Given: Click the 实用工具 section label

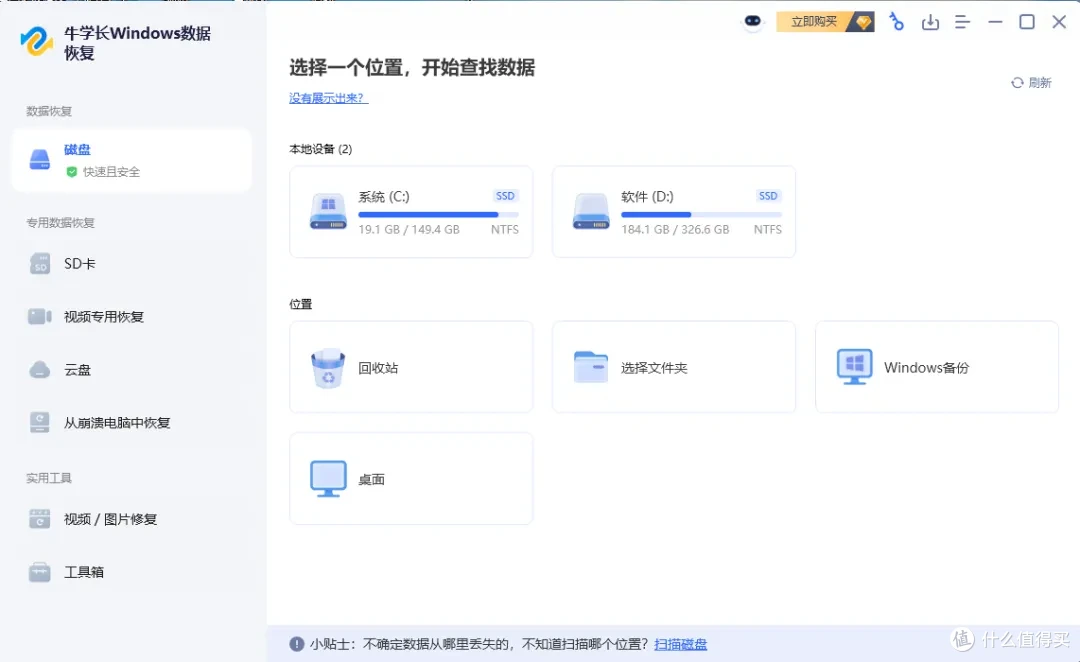Looking at the screenshot, I should pyautogui.click(x=49, y=478).
